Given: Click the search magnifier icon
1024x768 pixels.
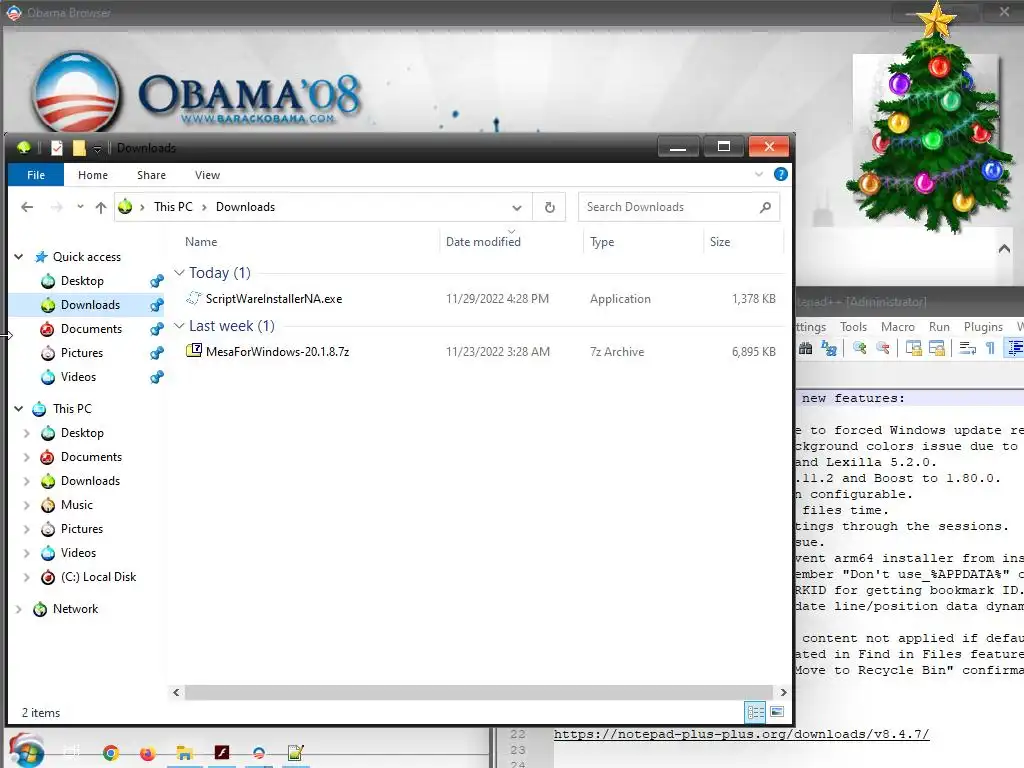Looking at the screenshot, I should (765, 207).
